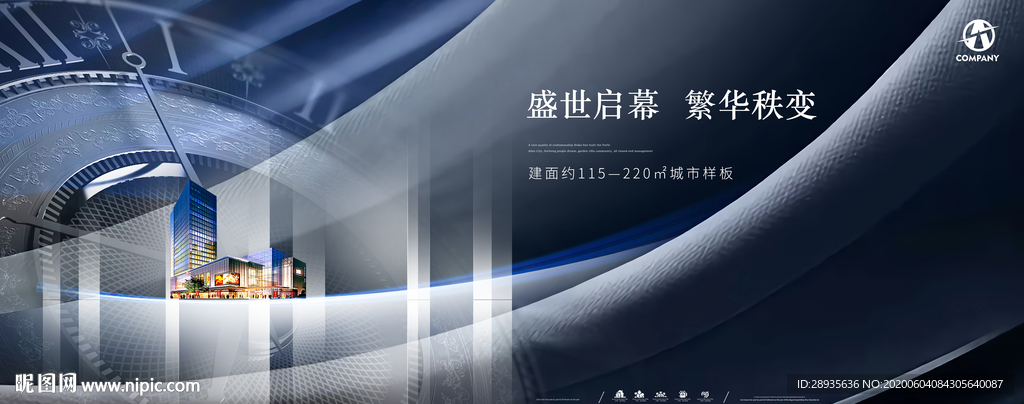Click the headline text 繁华秩变
Screen dimensions: 1024x404
(751, 106)
